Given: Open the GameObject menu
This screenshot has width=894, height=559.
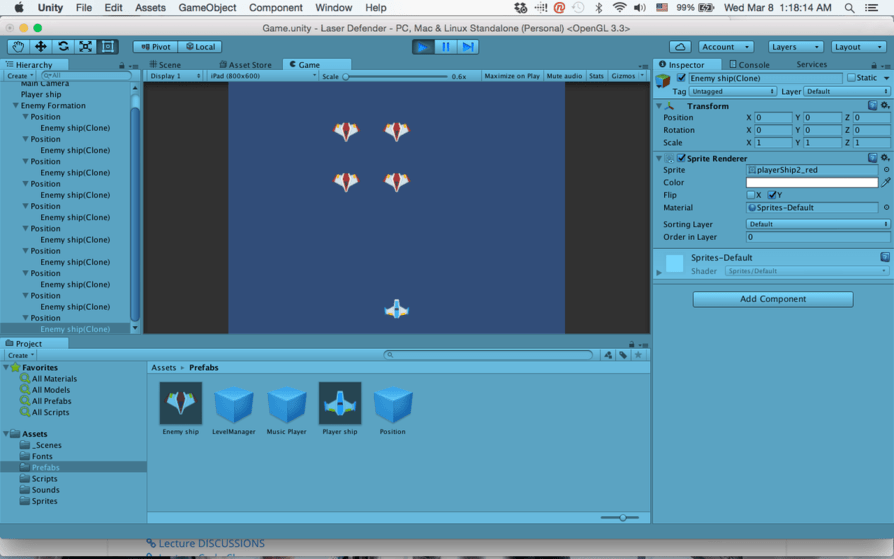Looking at the screenshot, I should (x=207, y=8).
